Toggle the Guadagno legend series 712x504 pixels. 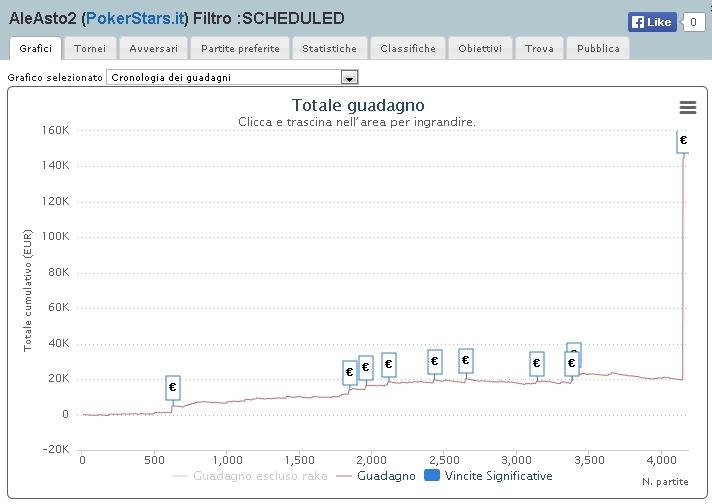(376, 476)
